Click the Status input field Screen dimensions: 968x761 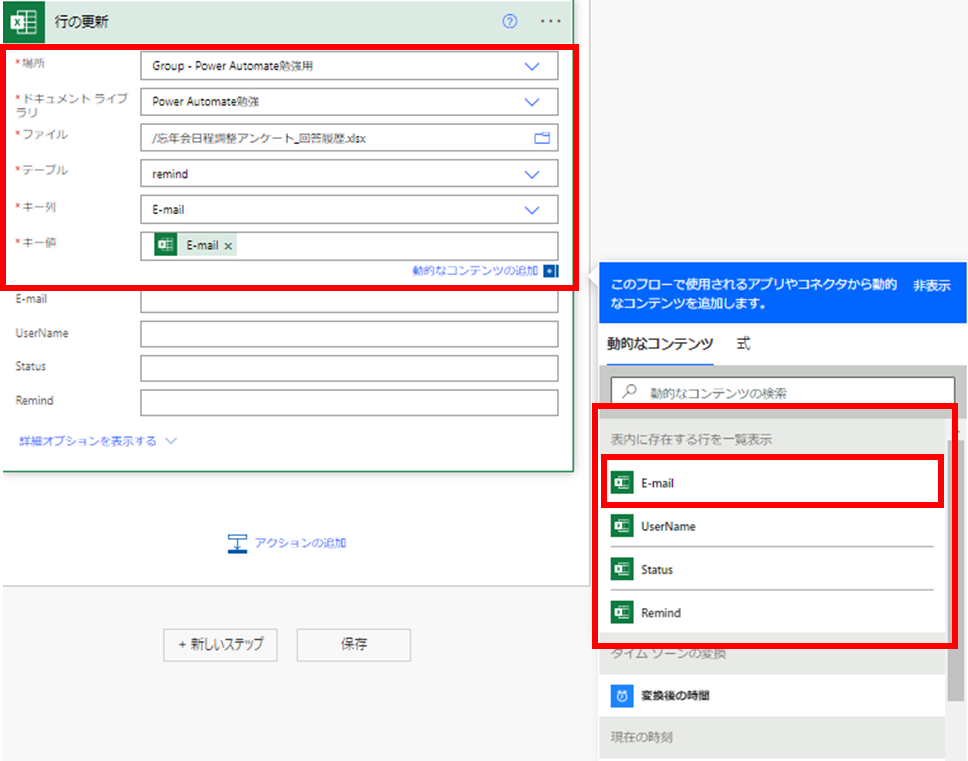point(349,368)
